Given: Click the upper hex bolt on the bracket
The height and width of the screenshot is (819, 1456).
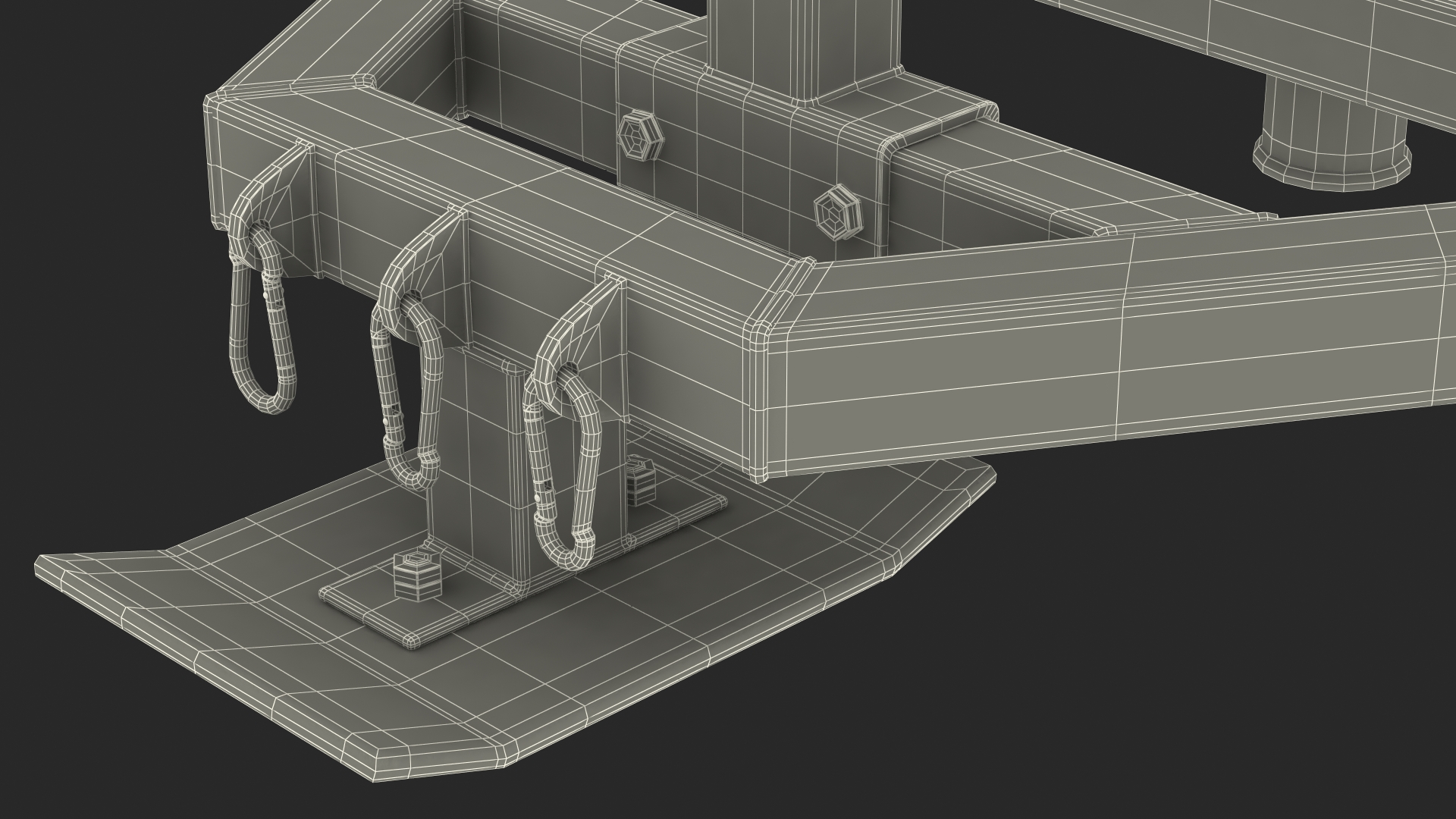Looking at the screenshot, I should [641, 136].
